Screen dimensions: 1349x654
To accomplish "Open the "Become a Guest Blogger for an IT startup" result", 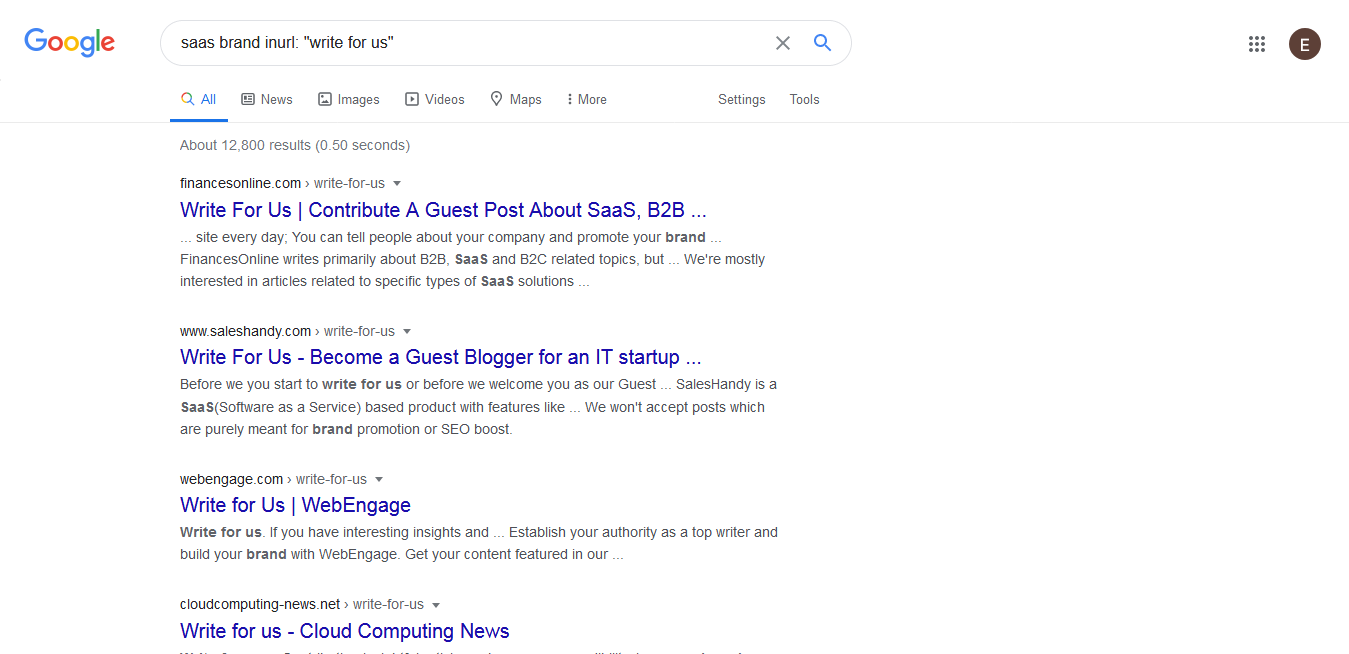I will click(x=440, y=357).
